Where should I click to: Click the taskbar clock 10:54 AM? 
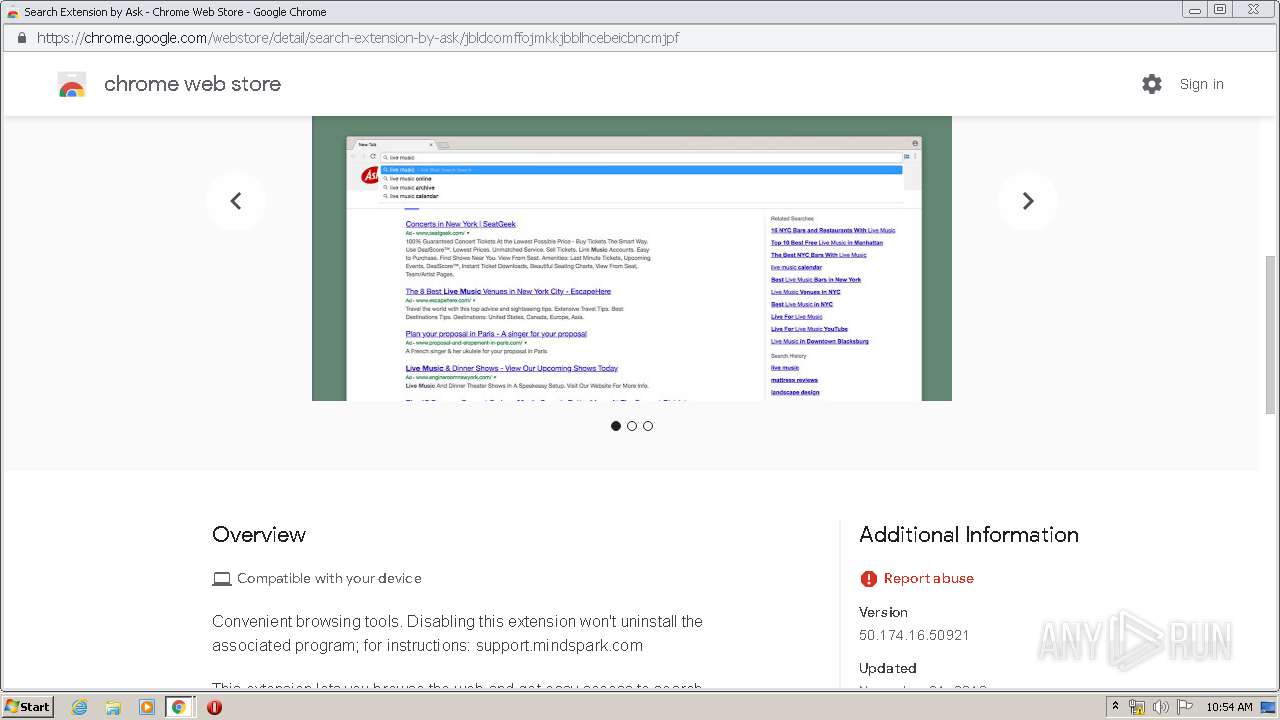click(x=1229, y=707)
